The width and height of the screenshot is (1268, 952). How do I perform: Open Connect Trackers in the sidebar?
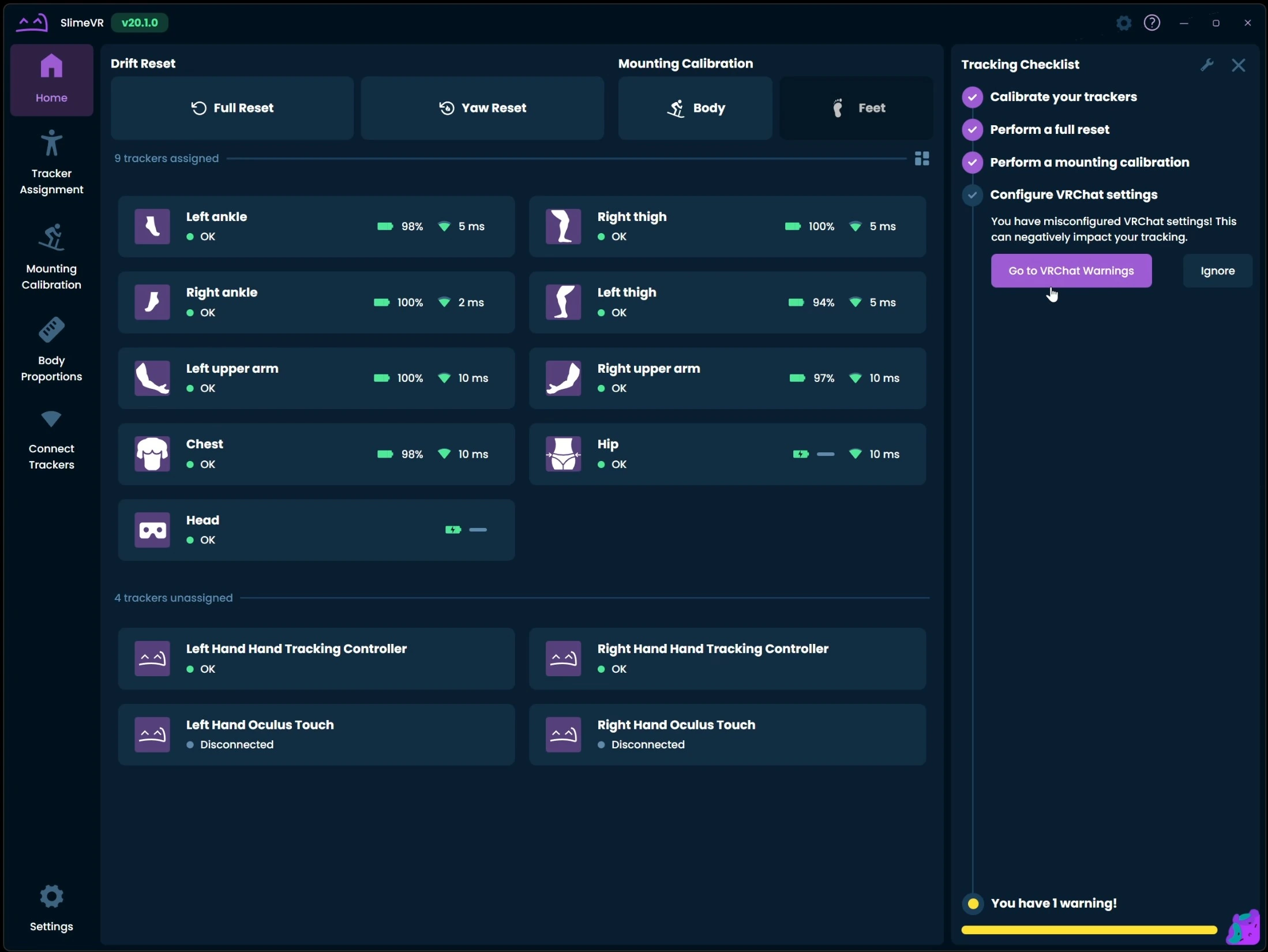tap(51, 440)
